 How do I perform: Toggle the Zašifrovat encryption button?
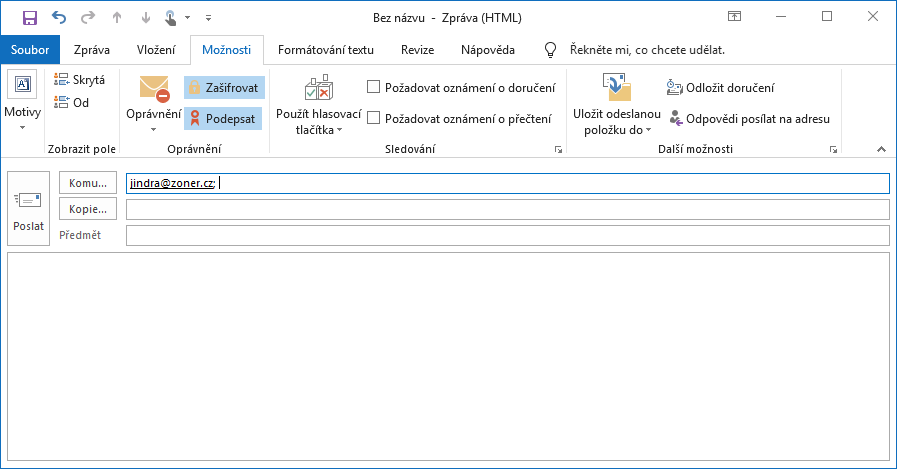point(224,88)
